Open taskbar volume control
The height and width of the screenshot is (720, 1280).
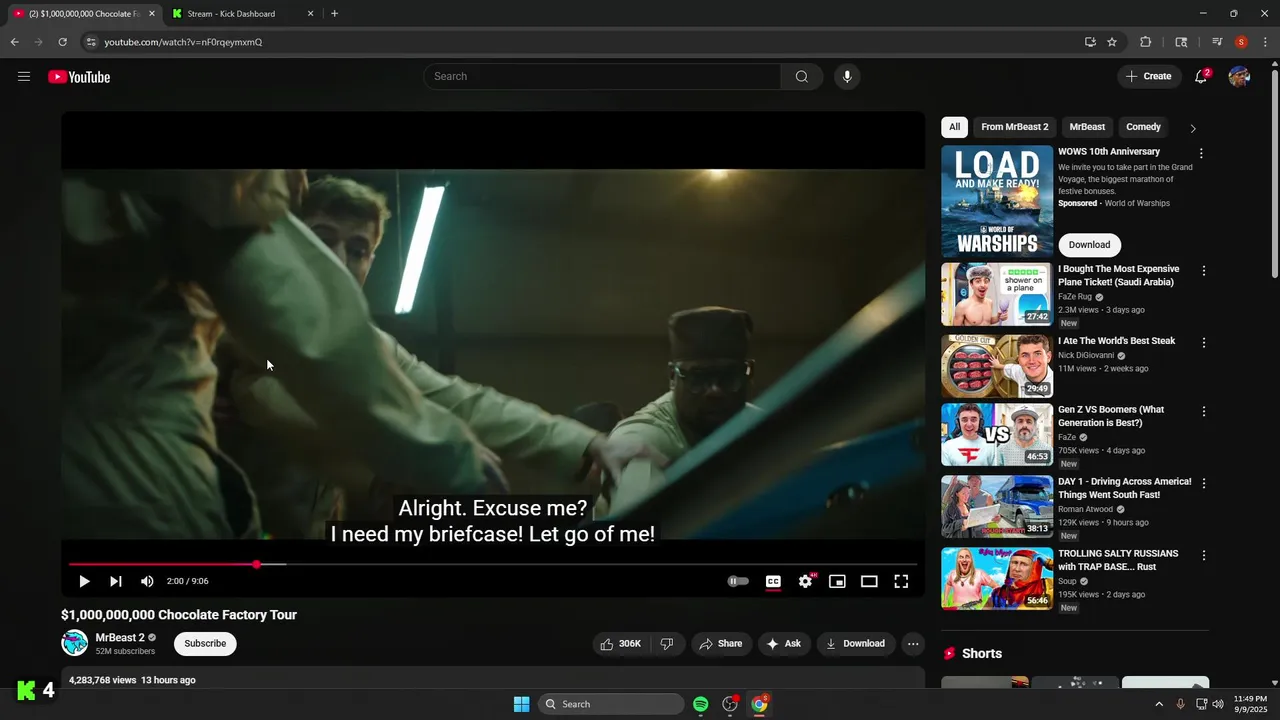(x=1218, y=704)
